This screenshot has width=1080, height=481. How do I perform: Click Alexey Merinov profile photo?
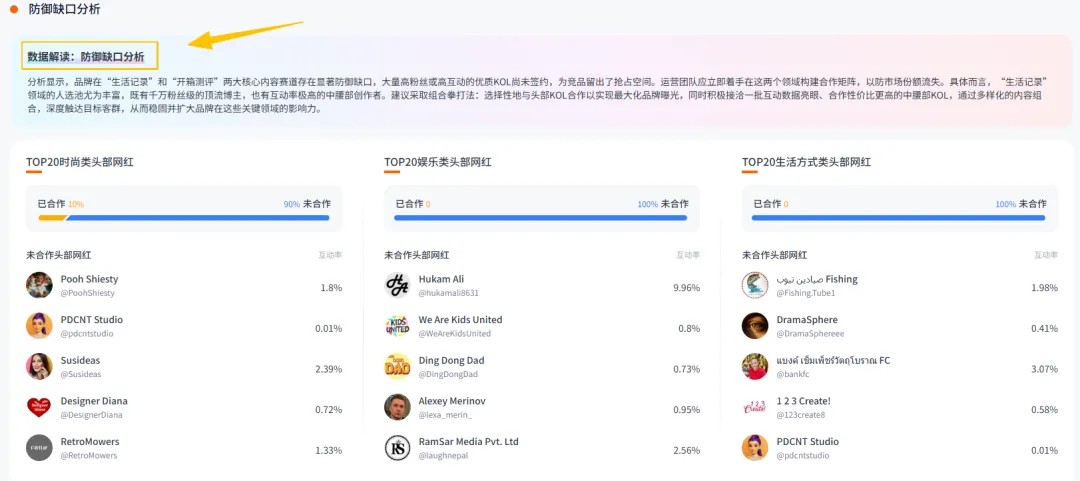click(397, 407)
